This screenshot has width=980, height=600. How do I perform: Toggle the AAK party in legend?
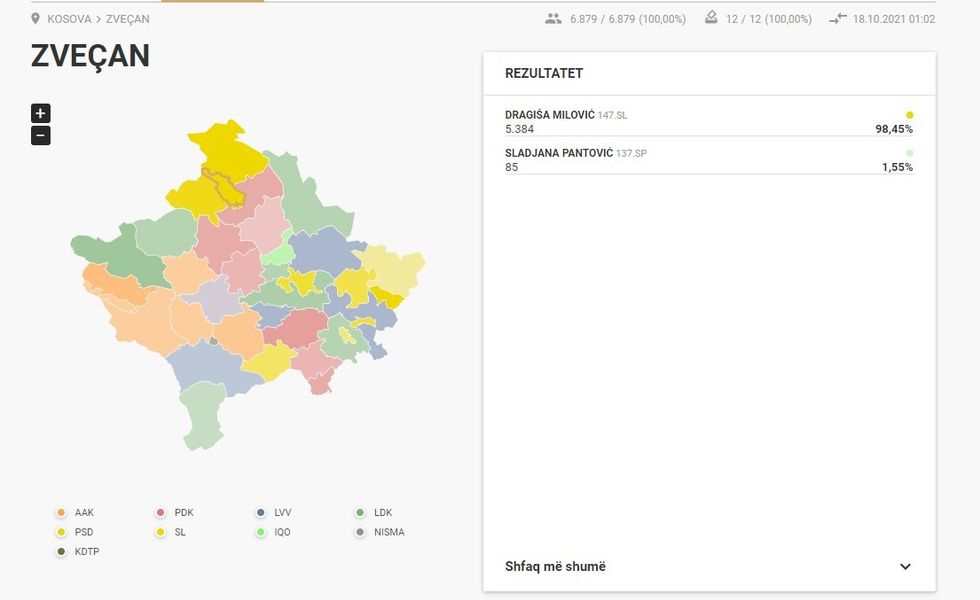pyautogui.click(x=76, y=513)
